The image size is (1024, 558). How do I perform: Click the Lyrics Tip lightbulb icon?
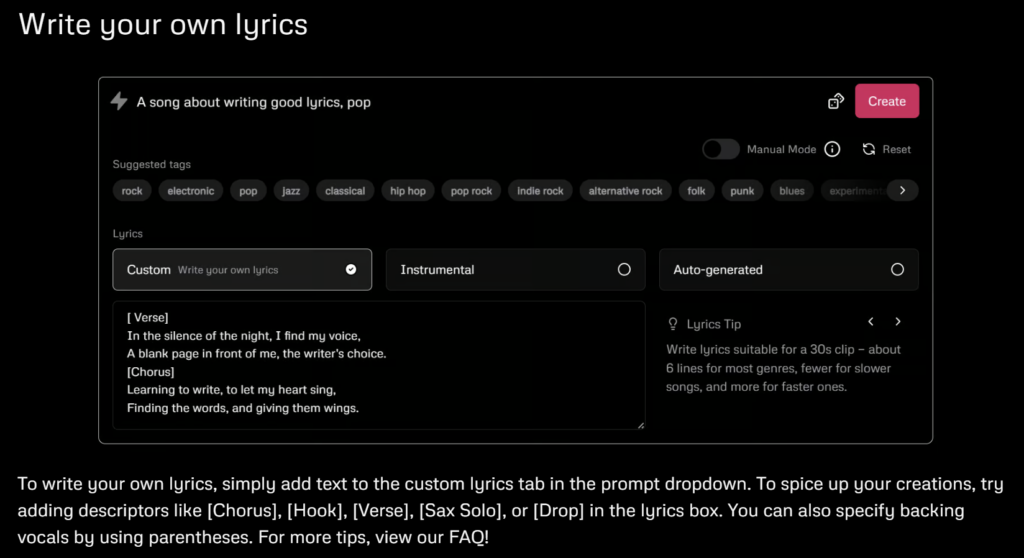coord(673,323)
